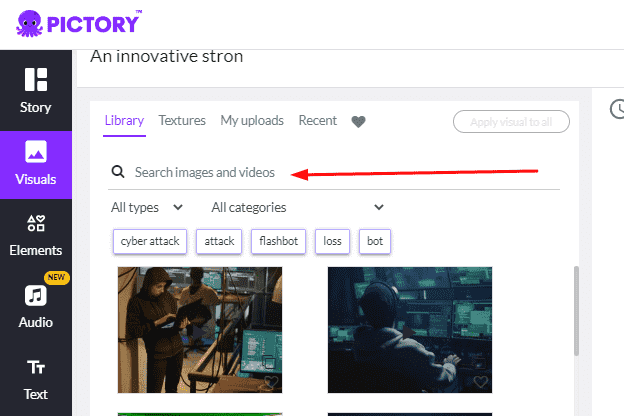Select the 'loss' keyword tag
624x416 pixels.
click(x=332, y=241)
